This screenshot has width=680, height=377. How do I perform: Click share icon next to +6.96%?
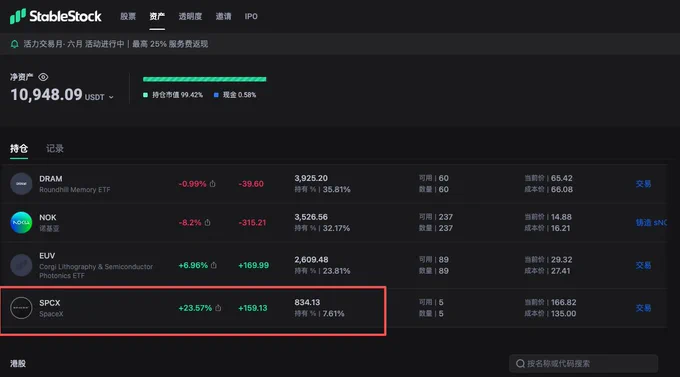[214, 265]
